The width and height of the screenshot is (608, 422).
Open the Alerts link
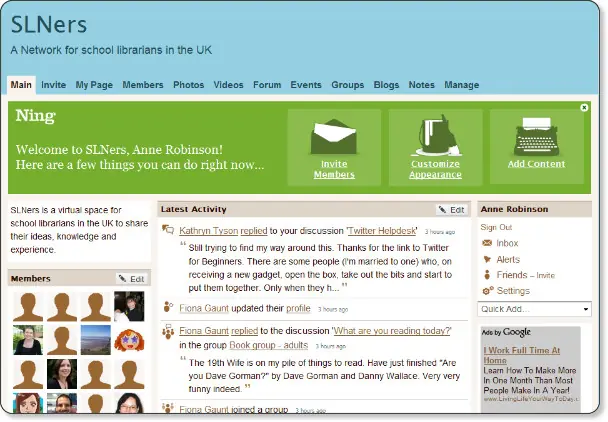point(508,259)
